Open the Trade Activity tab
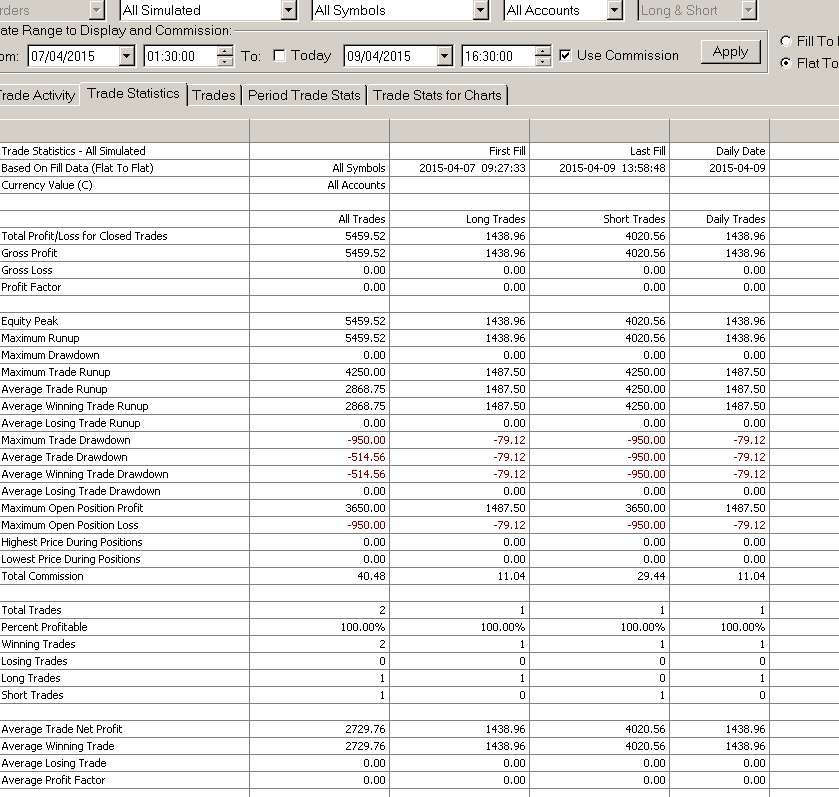The height and width of the screenshot is (797, 839). tap(37, 95)
